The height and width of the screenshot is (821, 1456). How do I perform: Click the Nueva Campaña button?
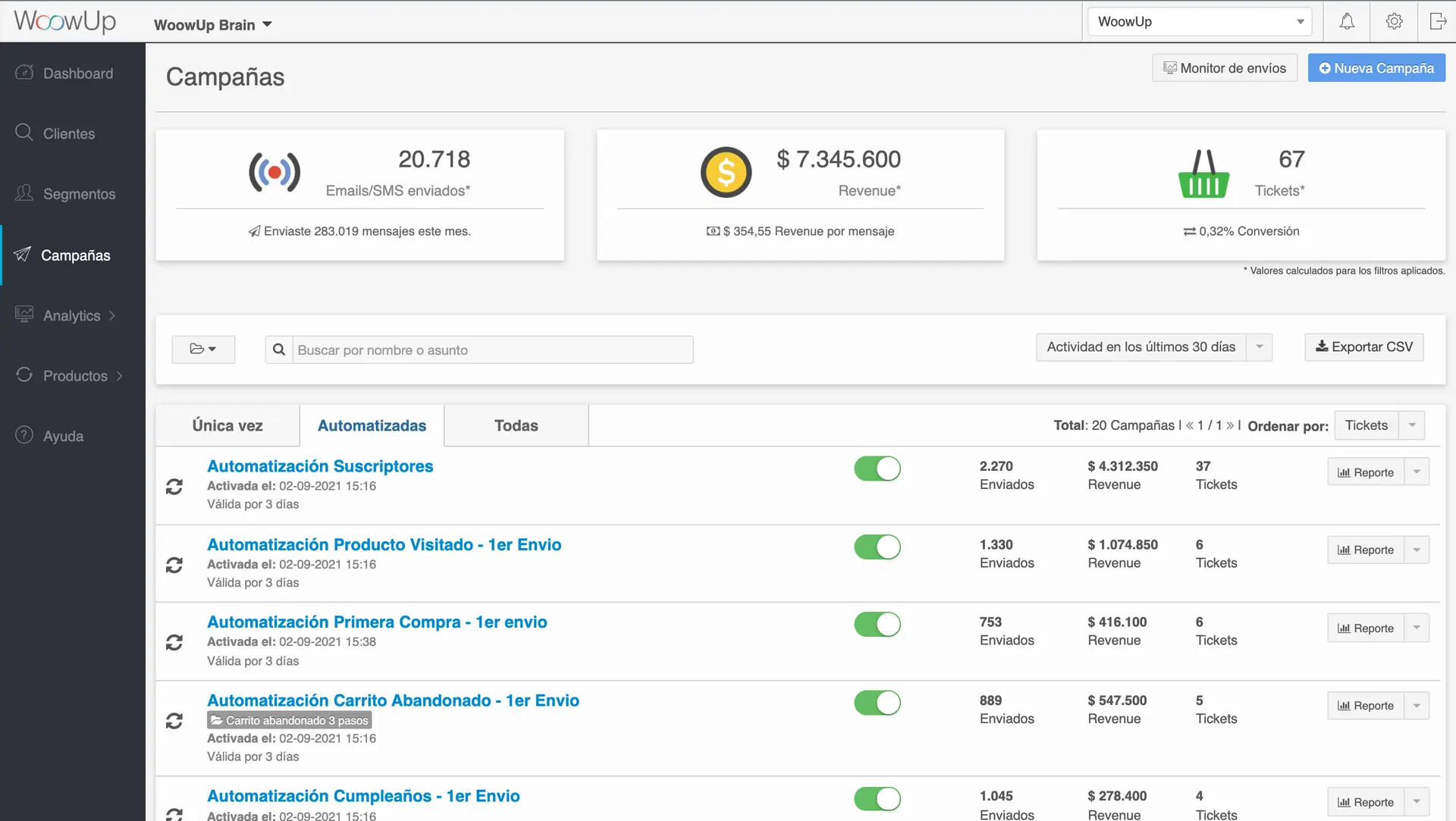pos(1376,68)
